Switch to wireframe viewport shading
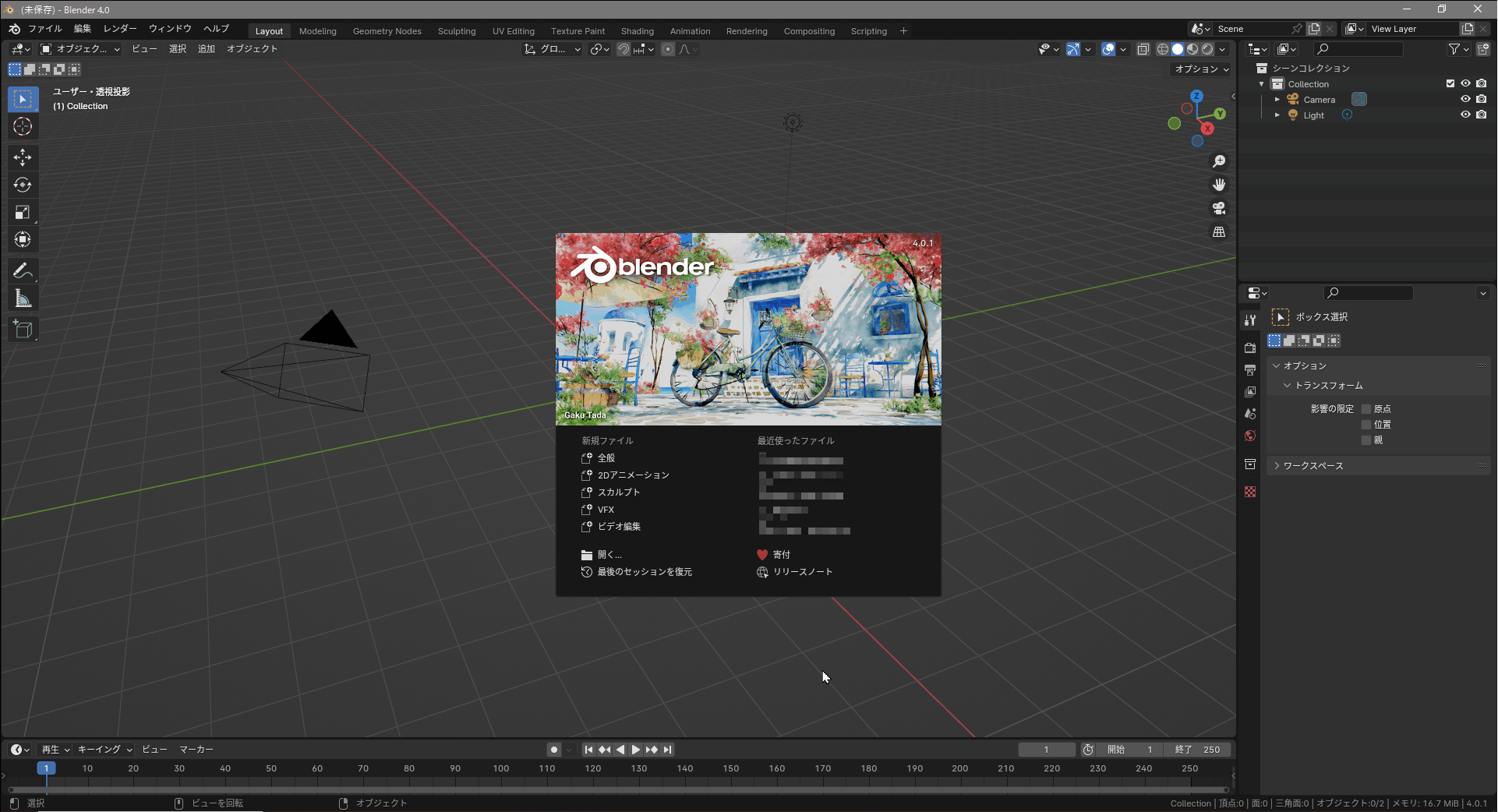 (1162, 49)
